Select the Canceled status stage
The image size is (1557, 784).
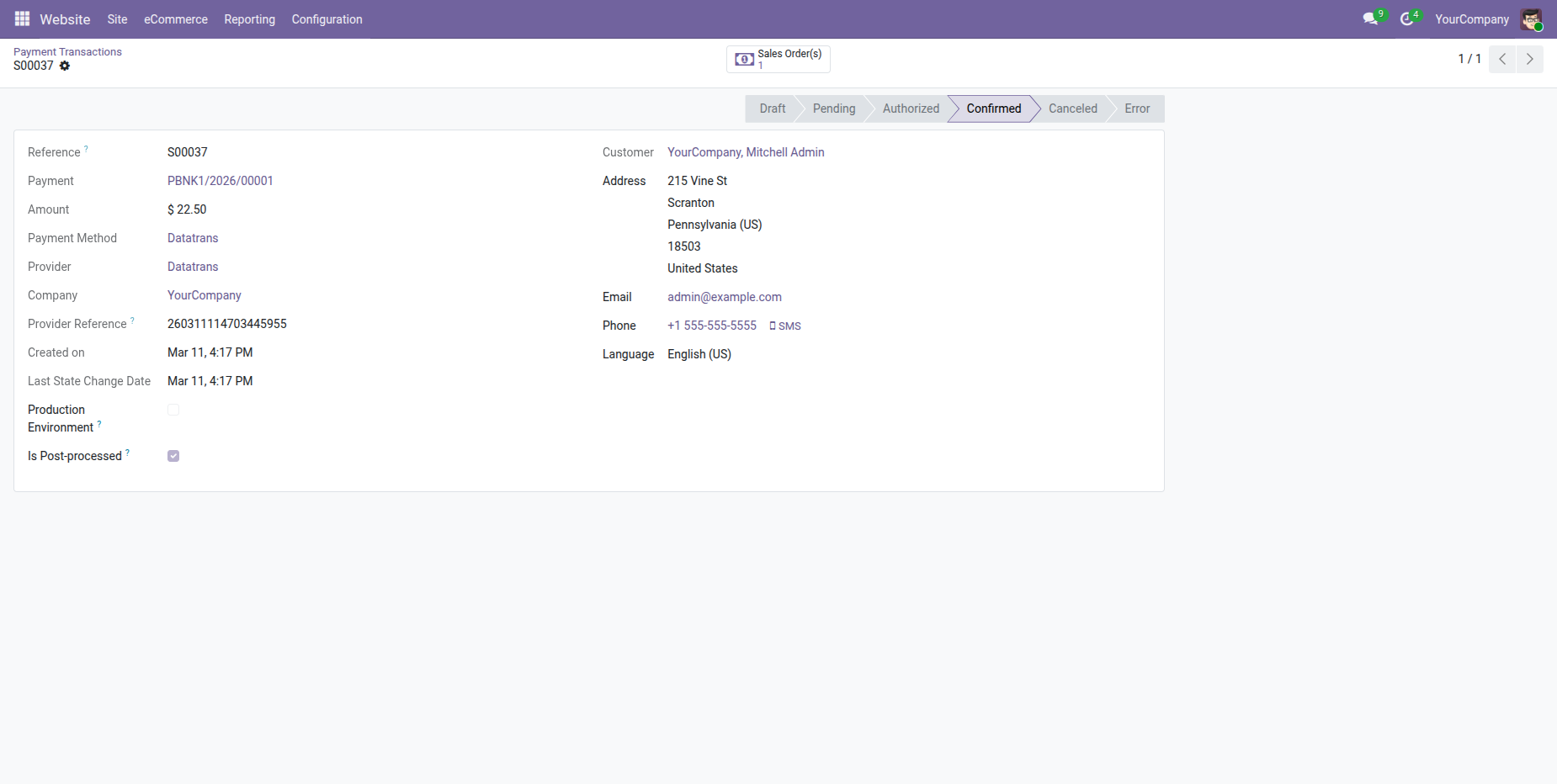click(1073, 109)
